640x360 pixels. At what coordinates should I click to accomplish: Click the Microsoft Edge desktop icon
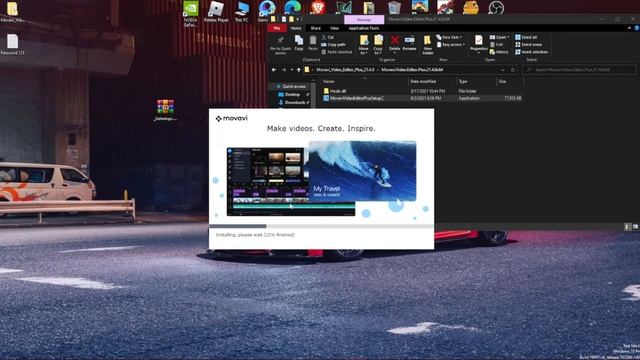pyautogui.click(x=293, y=7)
